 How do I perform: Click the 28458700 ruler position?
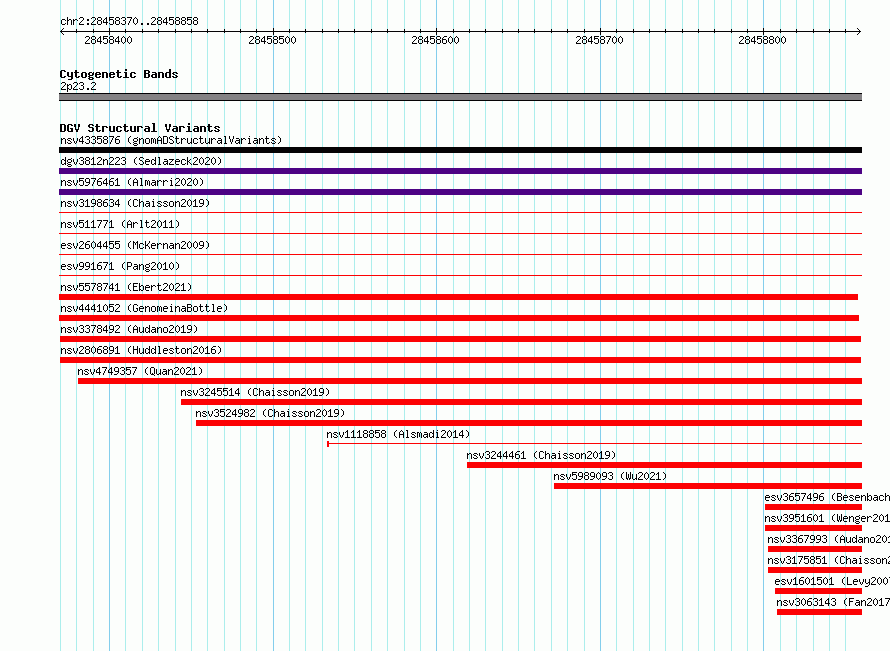click(x=599, y=40)
